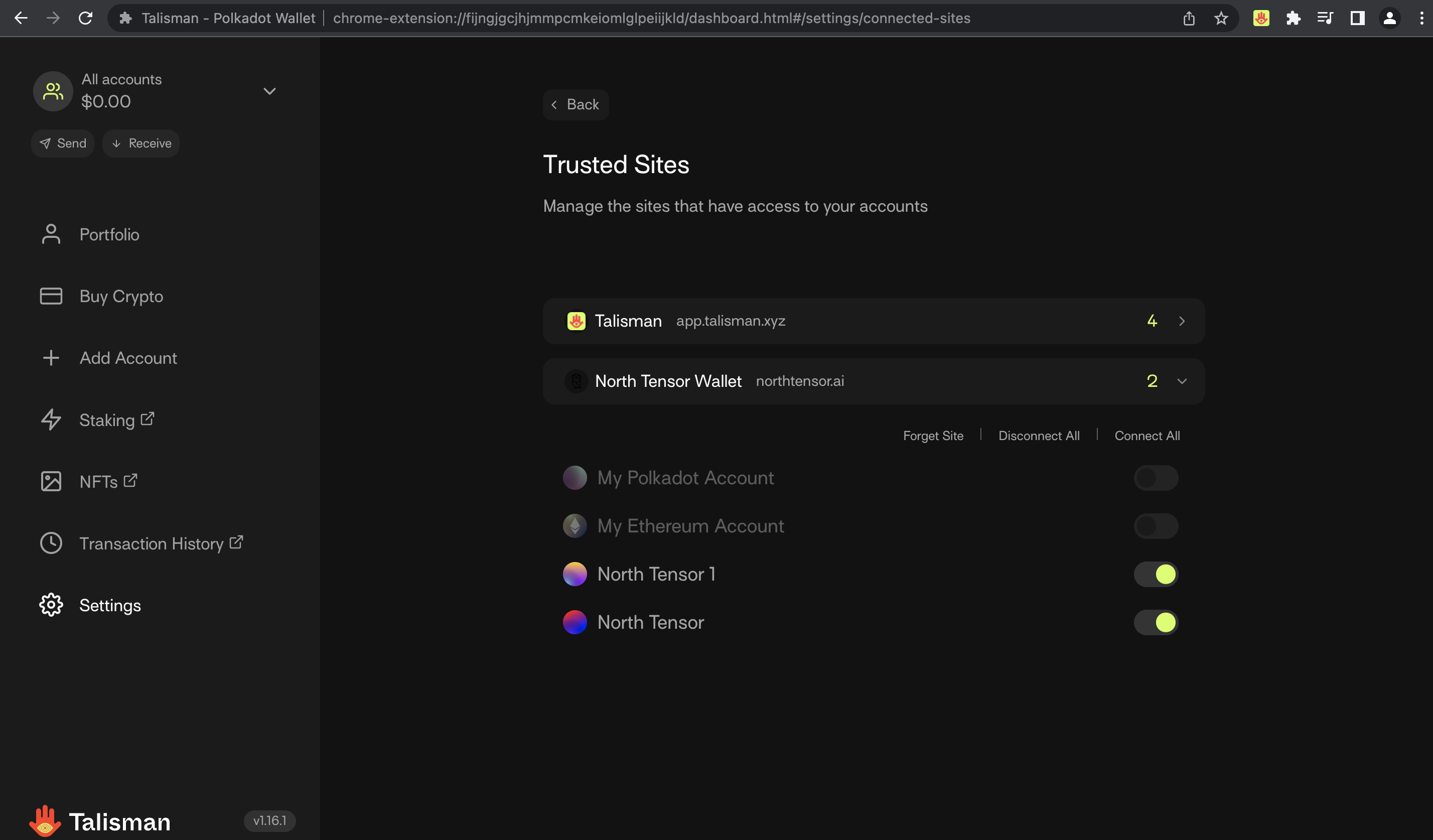Click the share icon in address bar

pos(1189,18)
